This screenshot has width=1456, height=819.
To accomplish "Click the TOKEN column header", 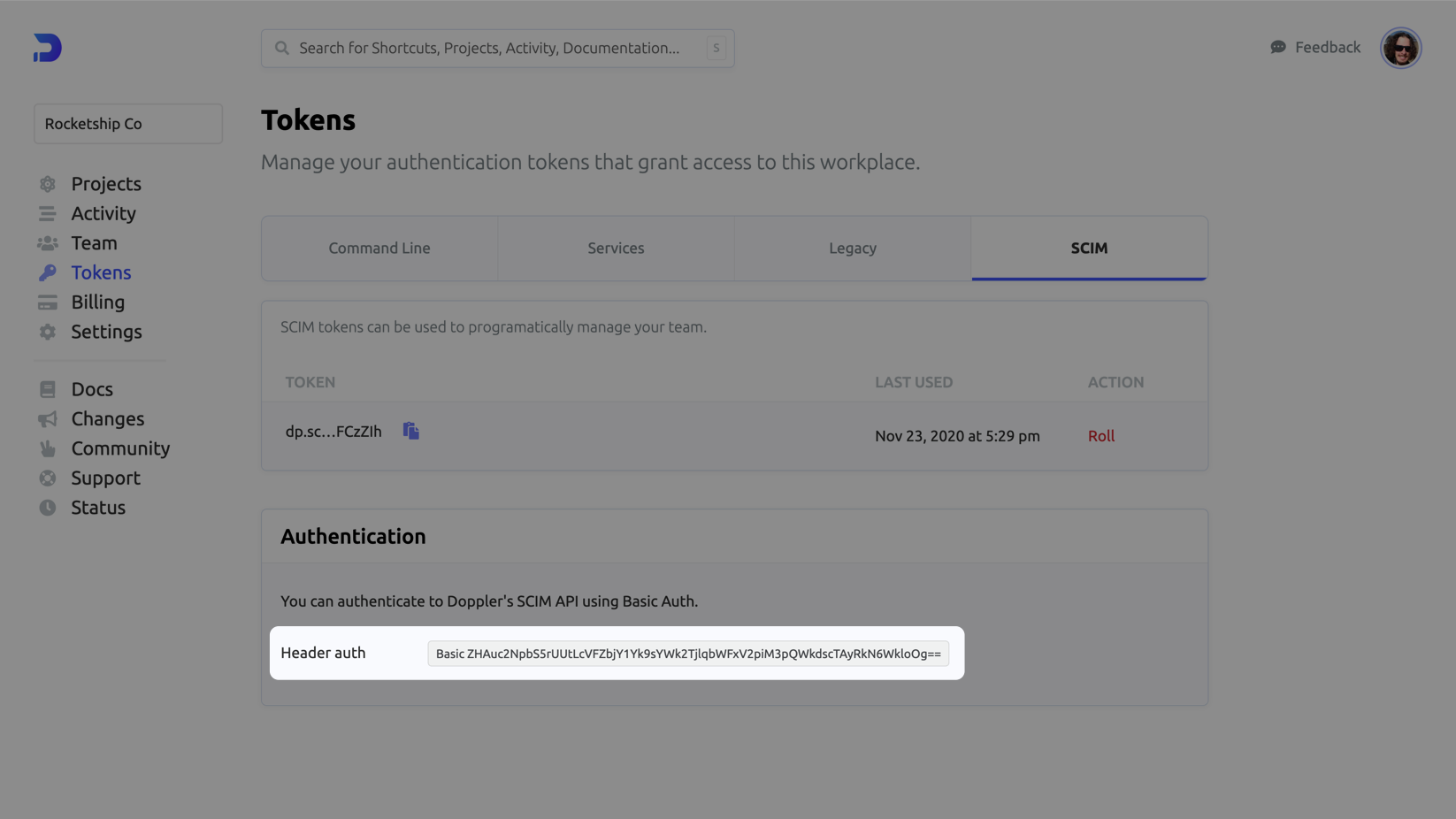I will click(310, 382).
